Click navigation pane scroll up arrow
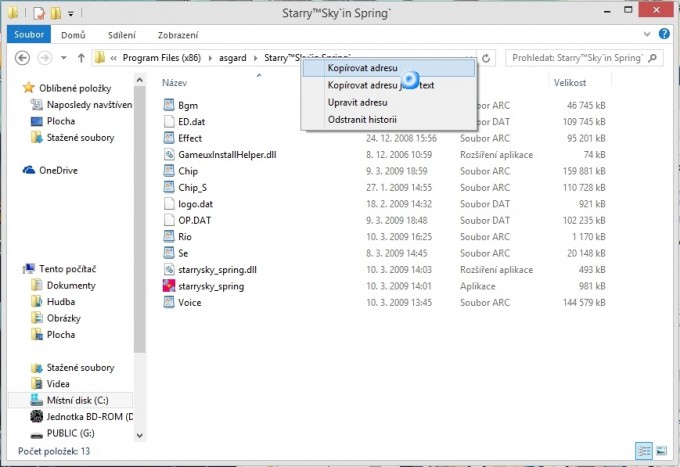 [140, 80]
